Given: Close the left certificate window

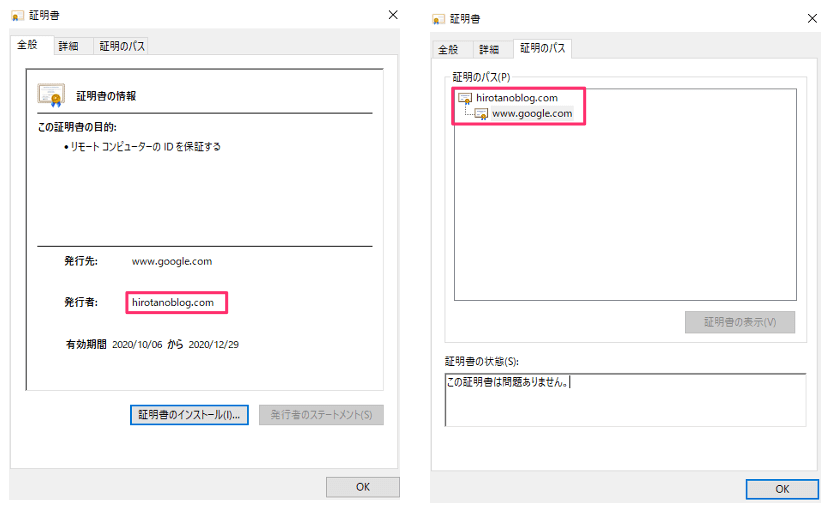Looking at the screenshot, I should [x=393, y=15].
